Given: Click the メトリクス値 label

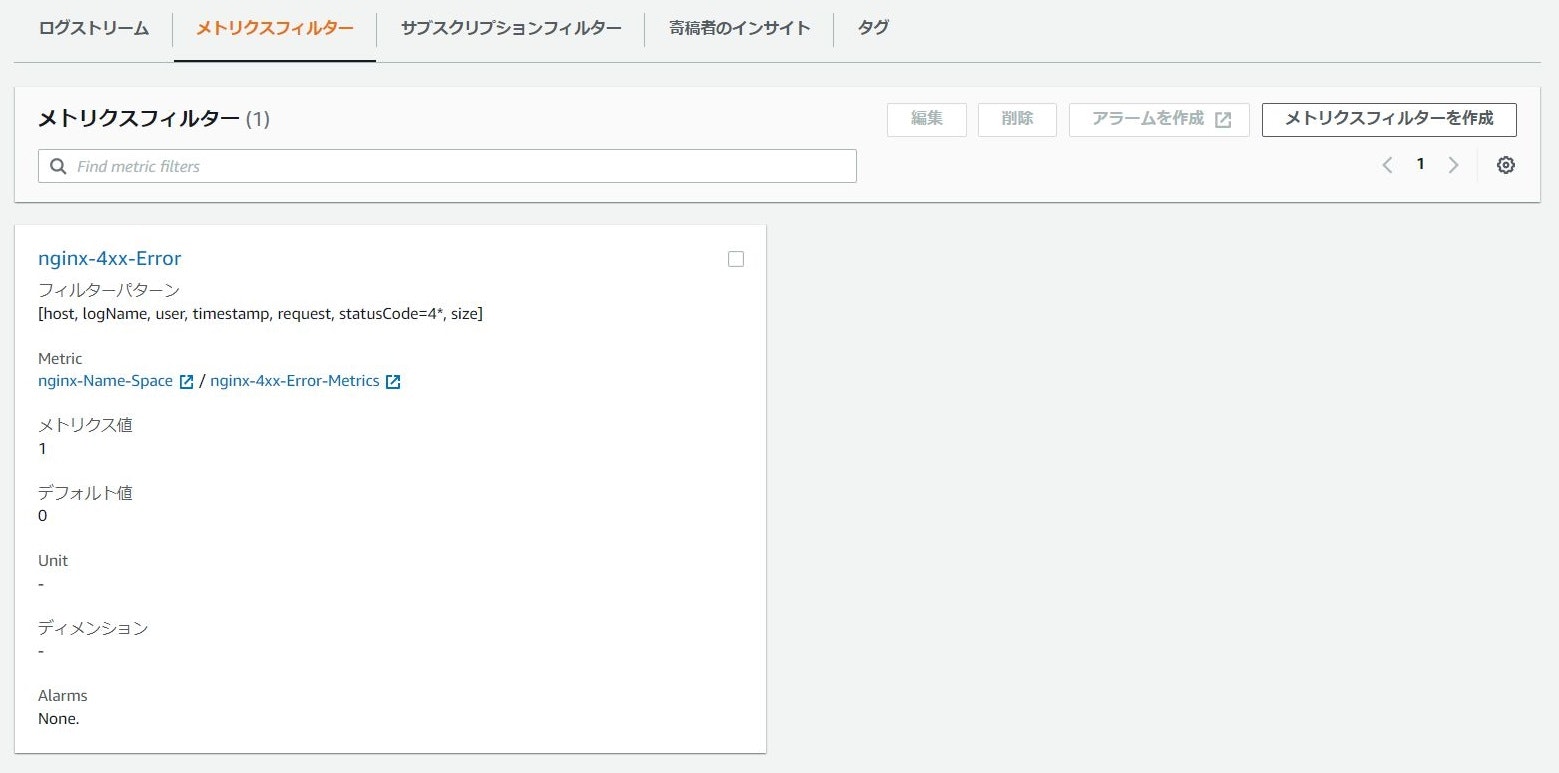Looking at the screenshot, I should pos(85,425).
